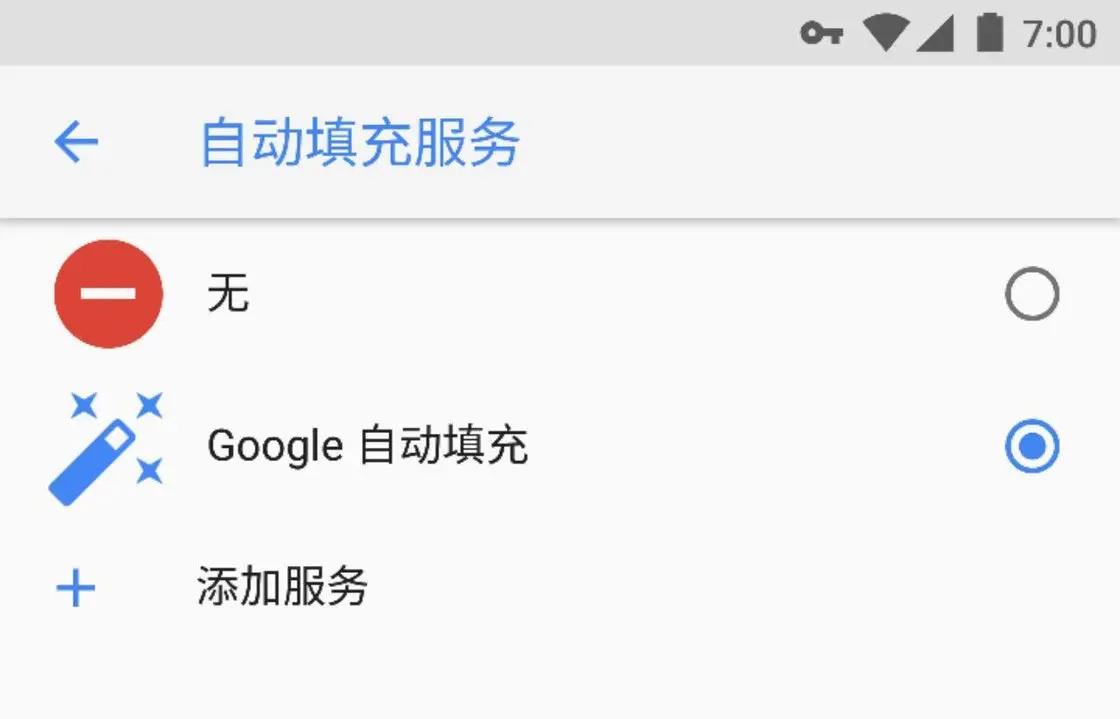Tap the 7:00 clock
1120x719 pixels.
point(1059,34)
